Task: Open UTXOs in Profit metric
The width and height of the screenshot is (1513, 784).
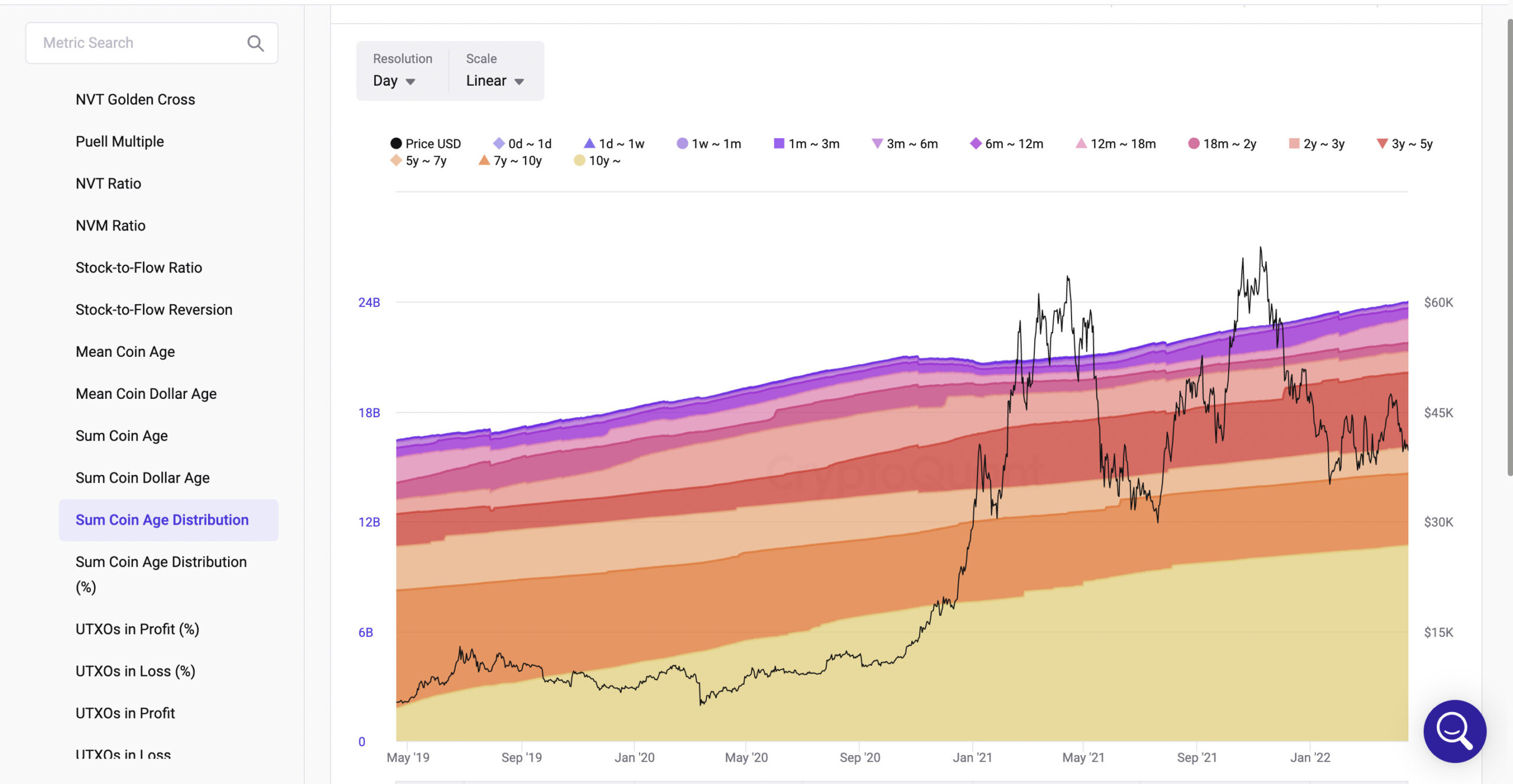Action: pyautogui.click(x=125, y=713)
